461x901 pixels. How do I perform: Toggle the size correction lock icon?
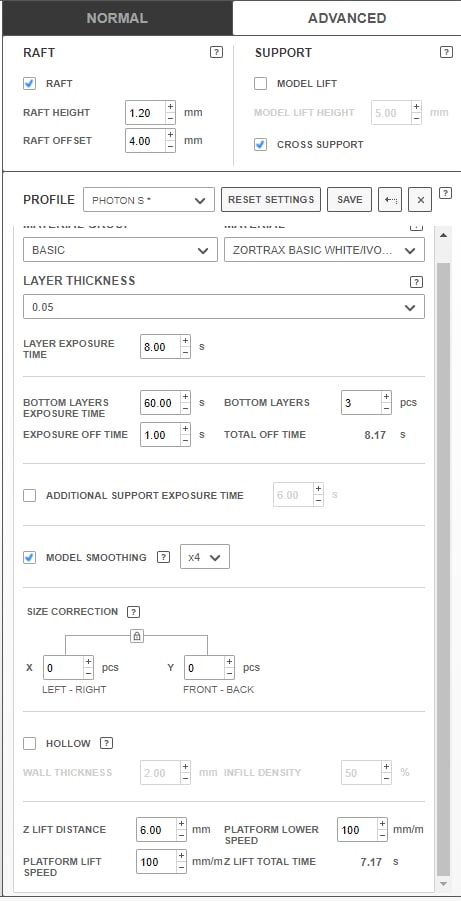click(137, 636)
